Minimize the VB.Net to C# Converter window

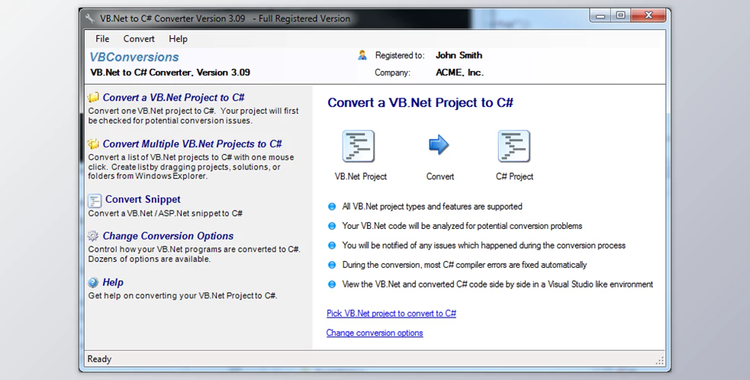(600, 16)
